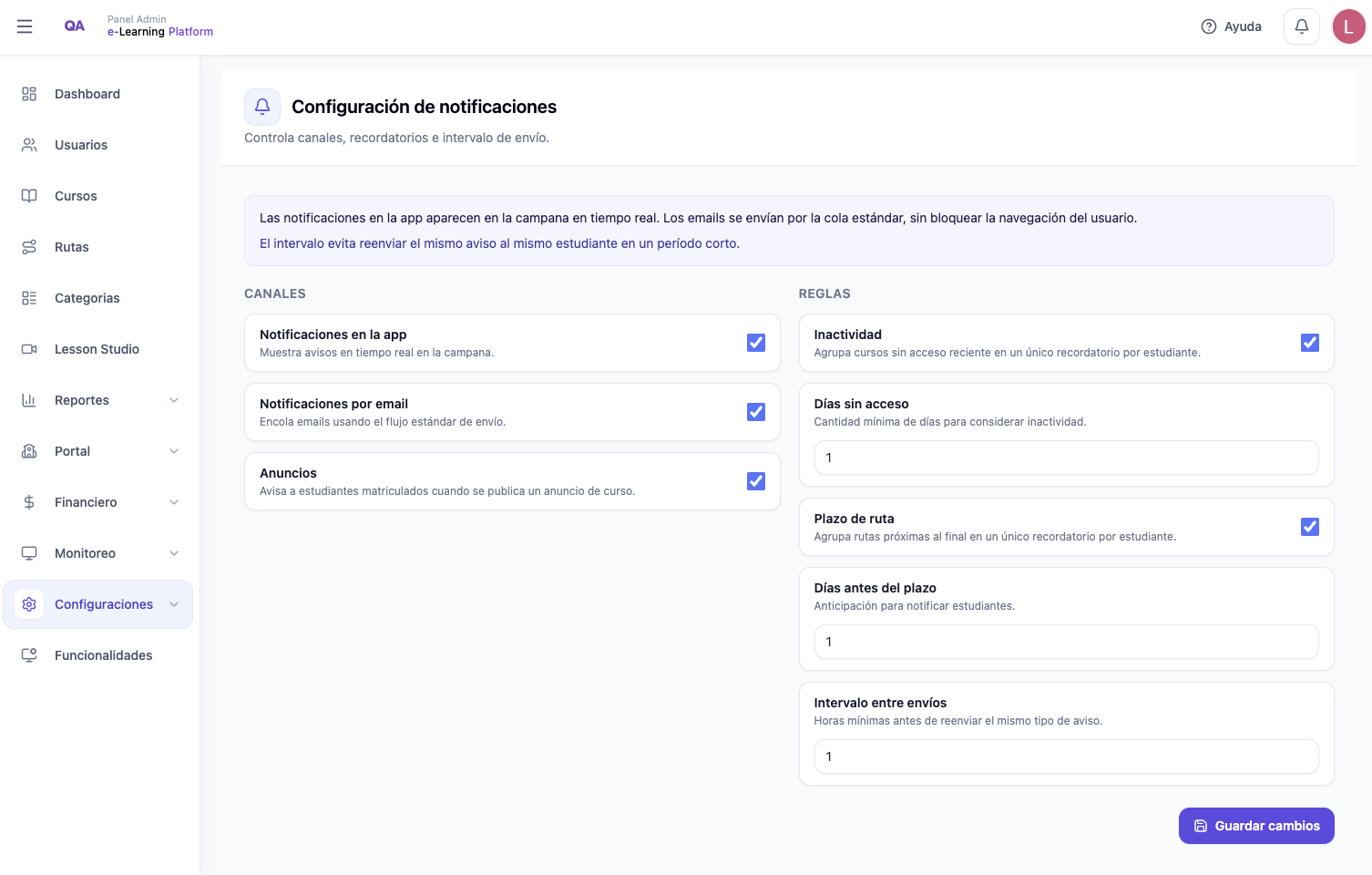This screenshot has width=1372, height=875.
Task: Focus the Días antes del plazo field
Action: pyautogui.click(x=1066, y=642)
